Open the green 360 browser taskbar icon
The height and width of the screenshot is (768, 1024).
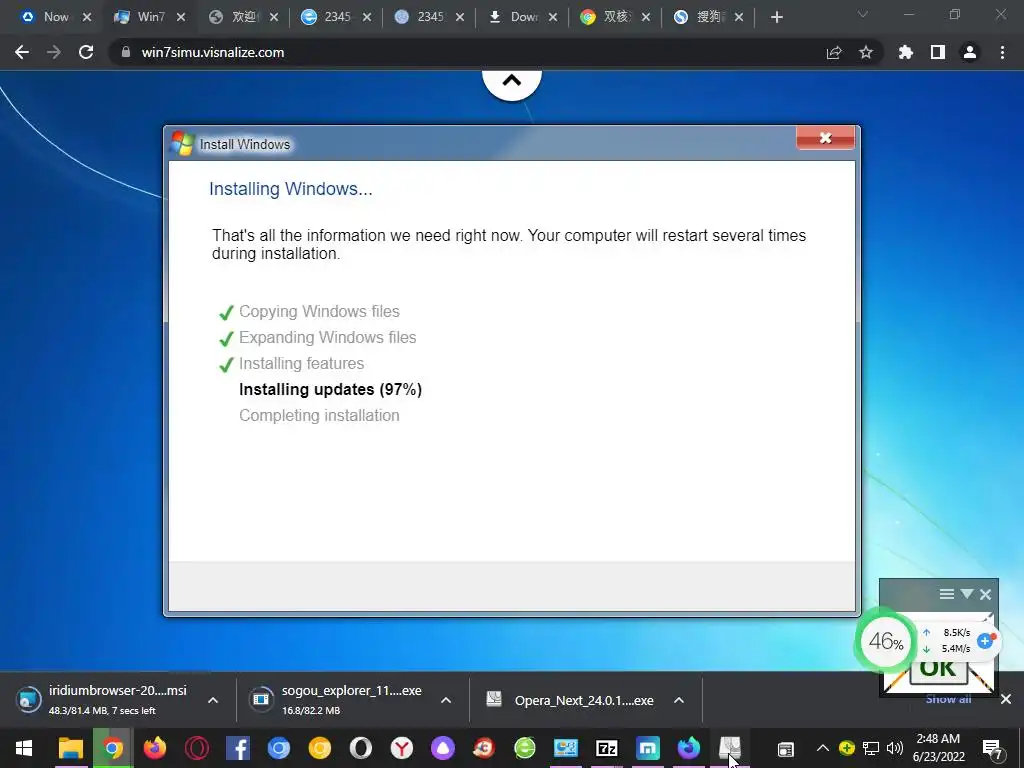tap(524, 748)
